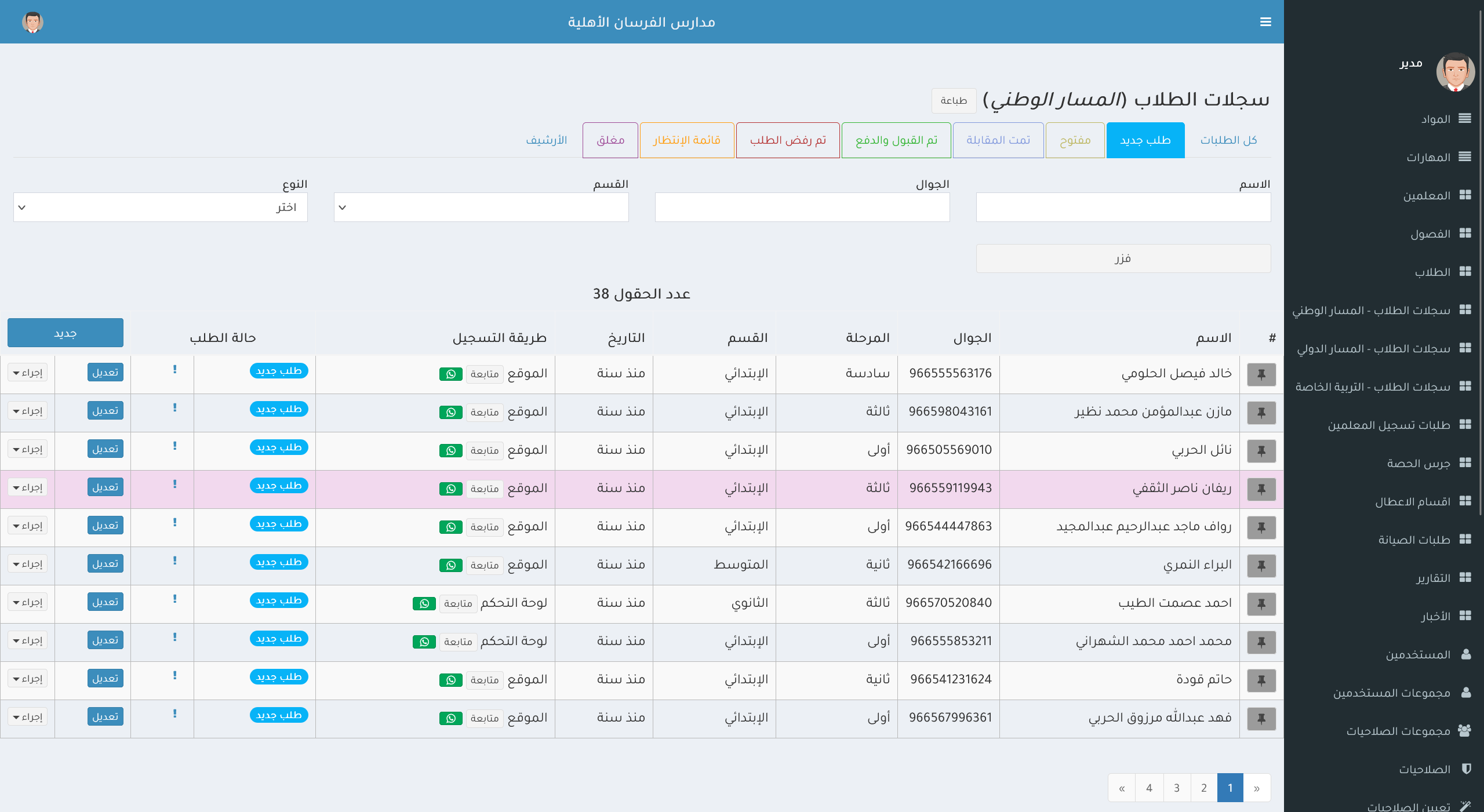Go to page 4 in pagination
Viewport: 1484px width, 812px height.
pos(1149,788)
